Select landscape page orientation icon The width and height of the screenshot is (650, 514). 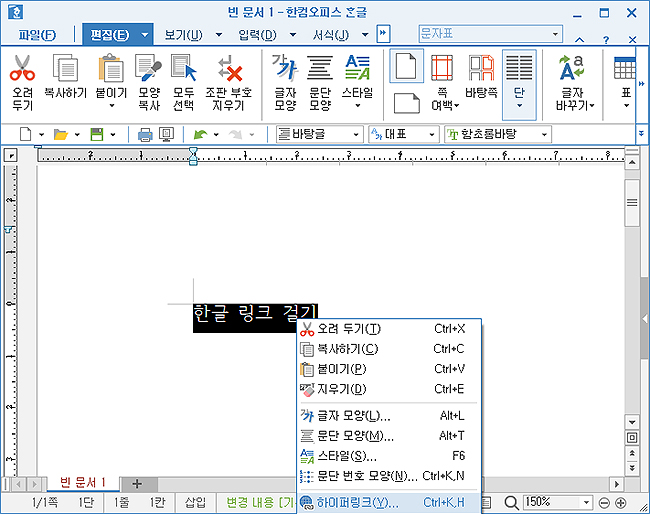click(406, 103)
